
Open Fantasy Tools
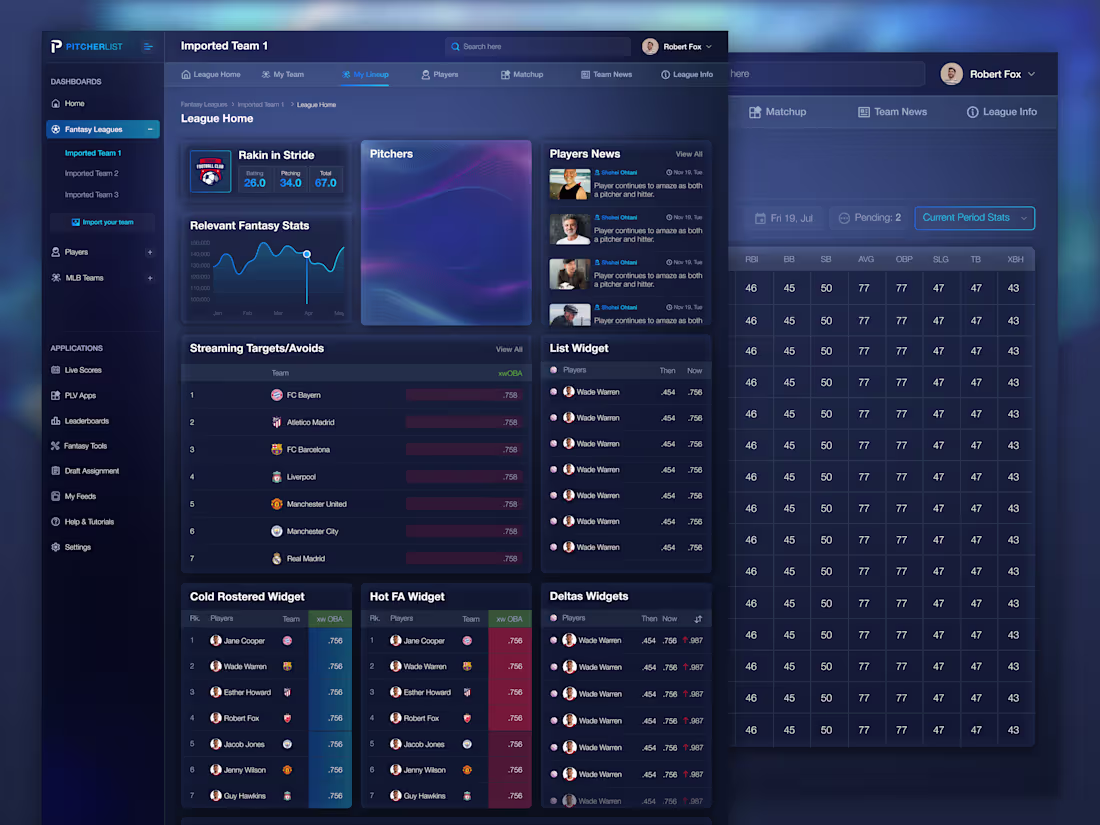[79, 445]
